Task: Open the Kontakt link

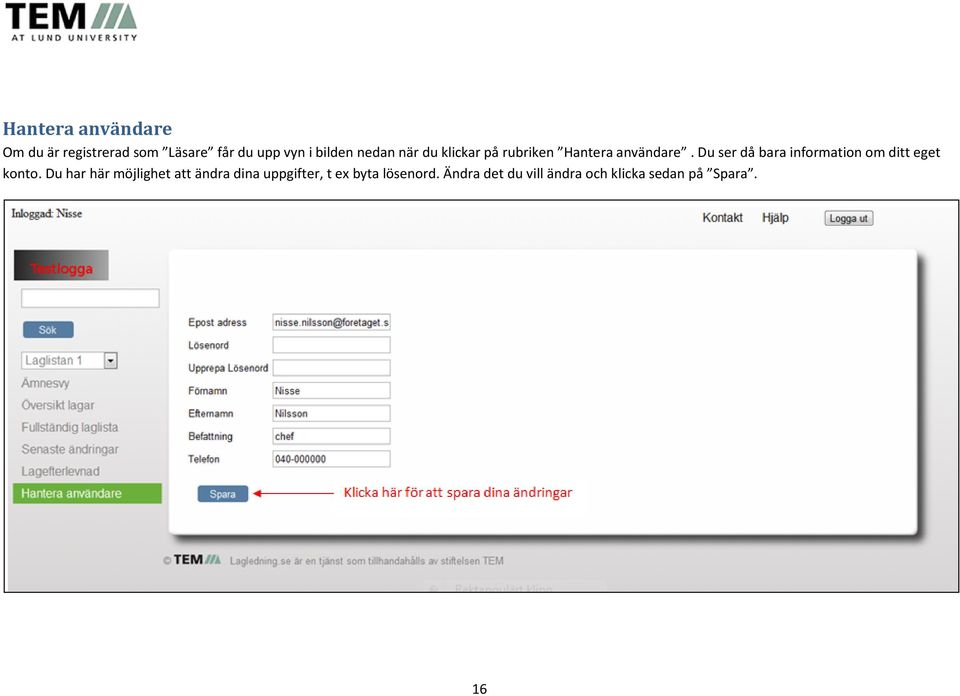Action: click(x=722, y=218)
